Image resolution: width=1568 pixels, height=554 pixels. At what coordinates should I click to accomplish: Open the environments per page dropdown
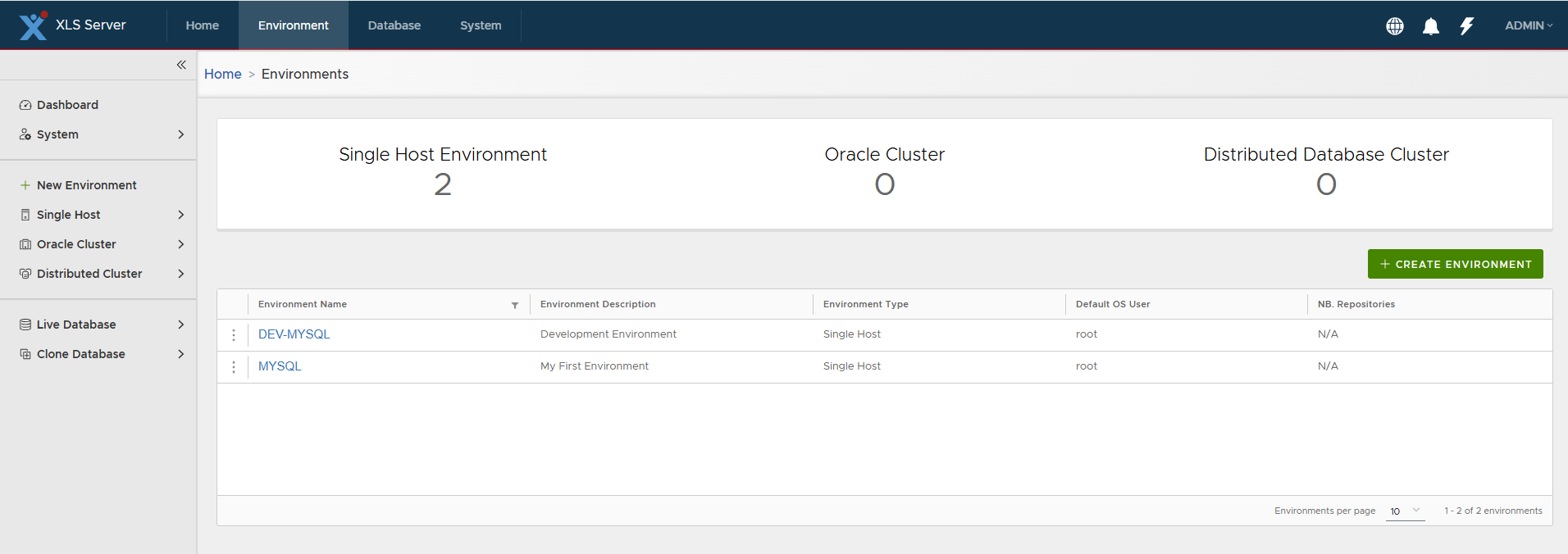pos(1405,511)
